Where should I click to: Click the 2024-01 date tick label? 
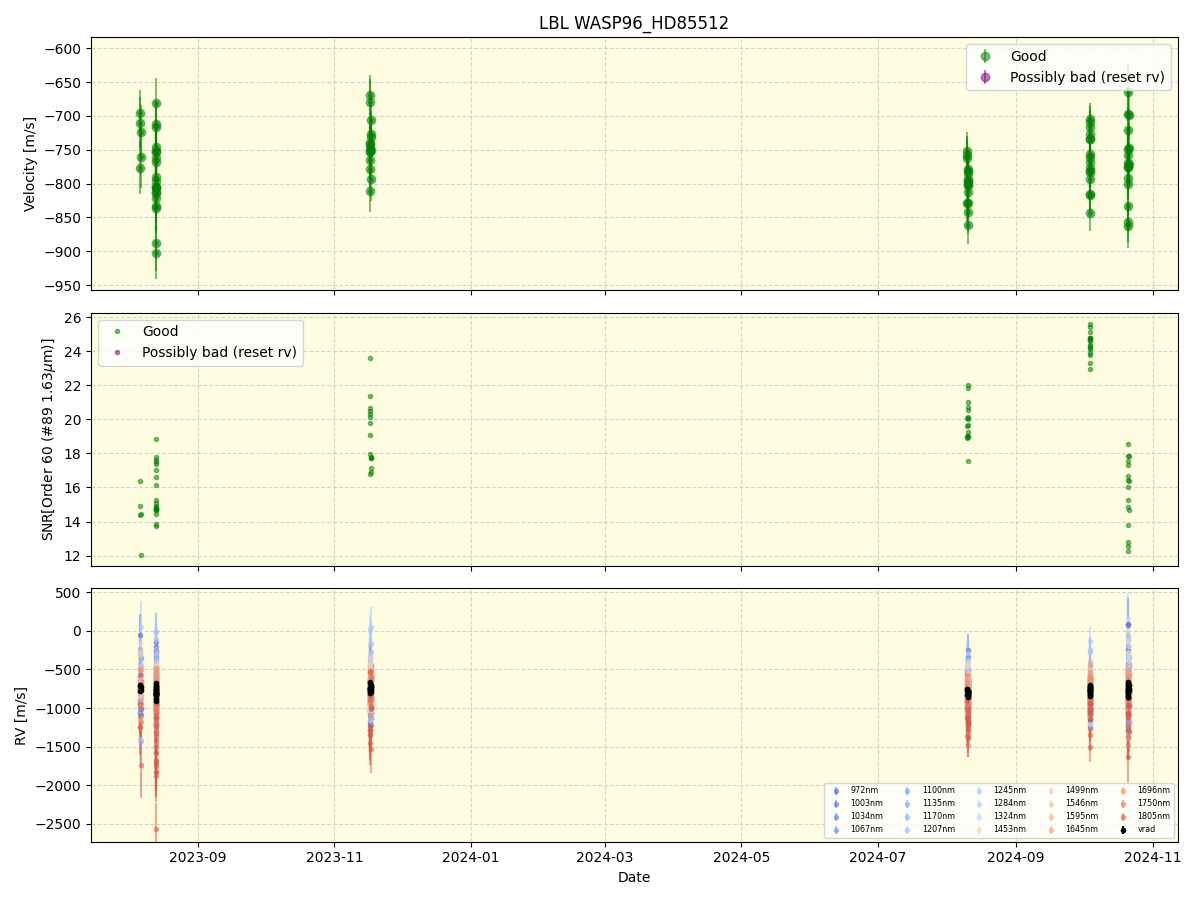coord(470,857)
